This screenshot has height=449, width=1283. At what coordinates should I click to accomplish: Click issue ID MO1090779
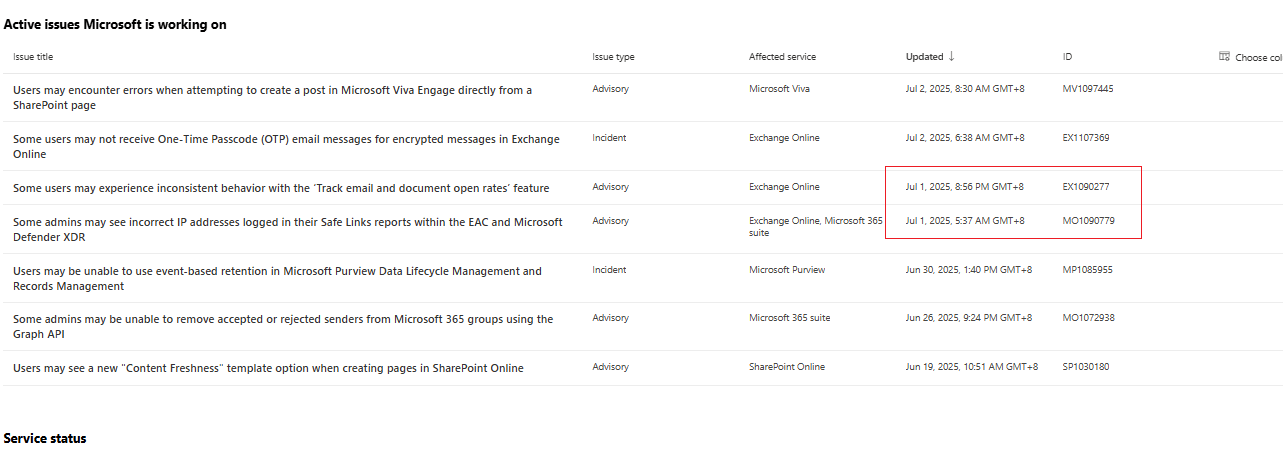[1088, 221]
